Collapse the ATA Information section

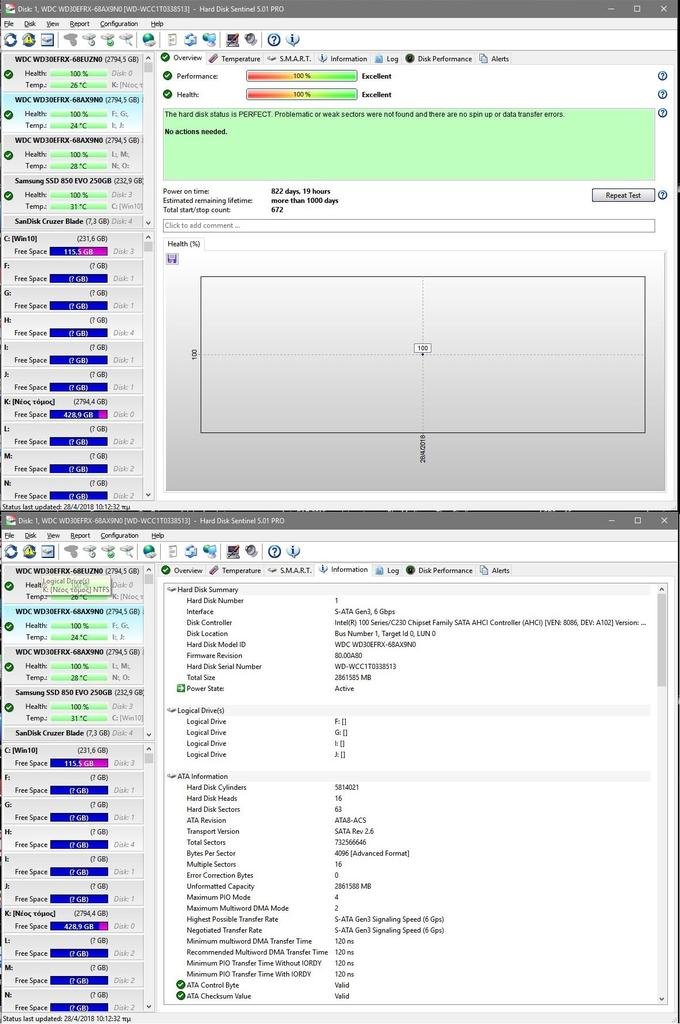[171, 776]
